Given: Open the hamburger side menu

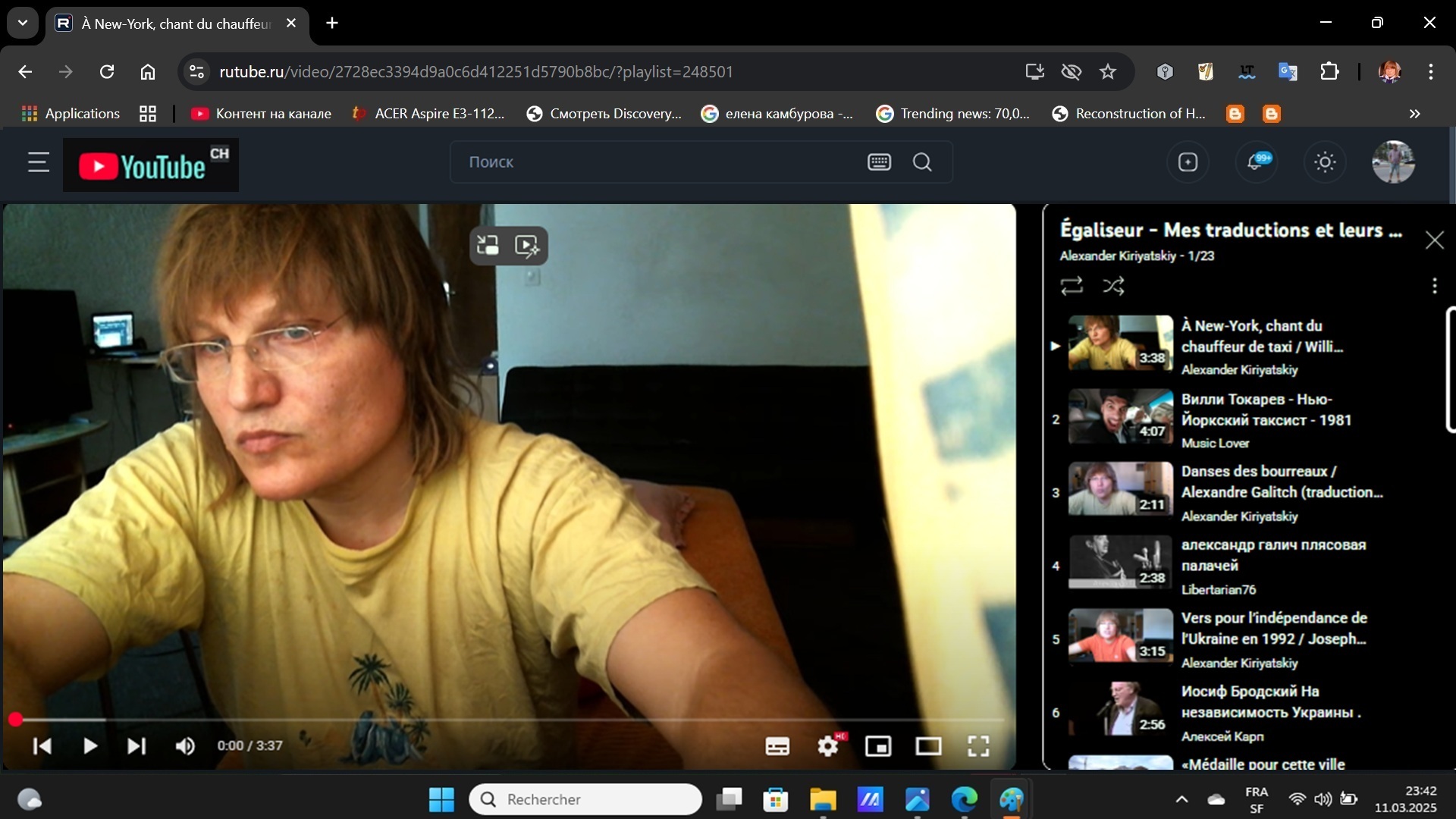Looking at the screenshot, I should point(39,162).
